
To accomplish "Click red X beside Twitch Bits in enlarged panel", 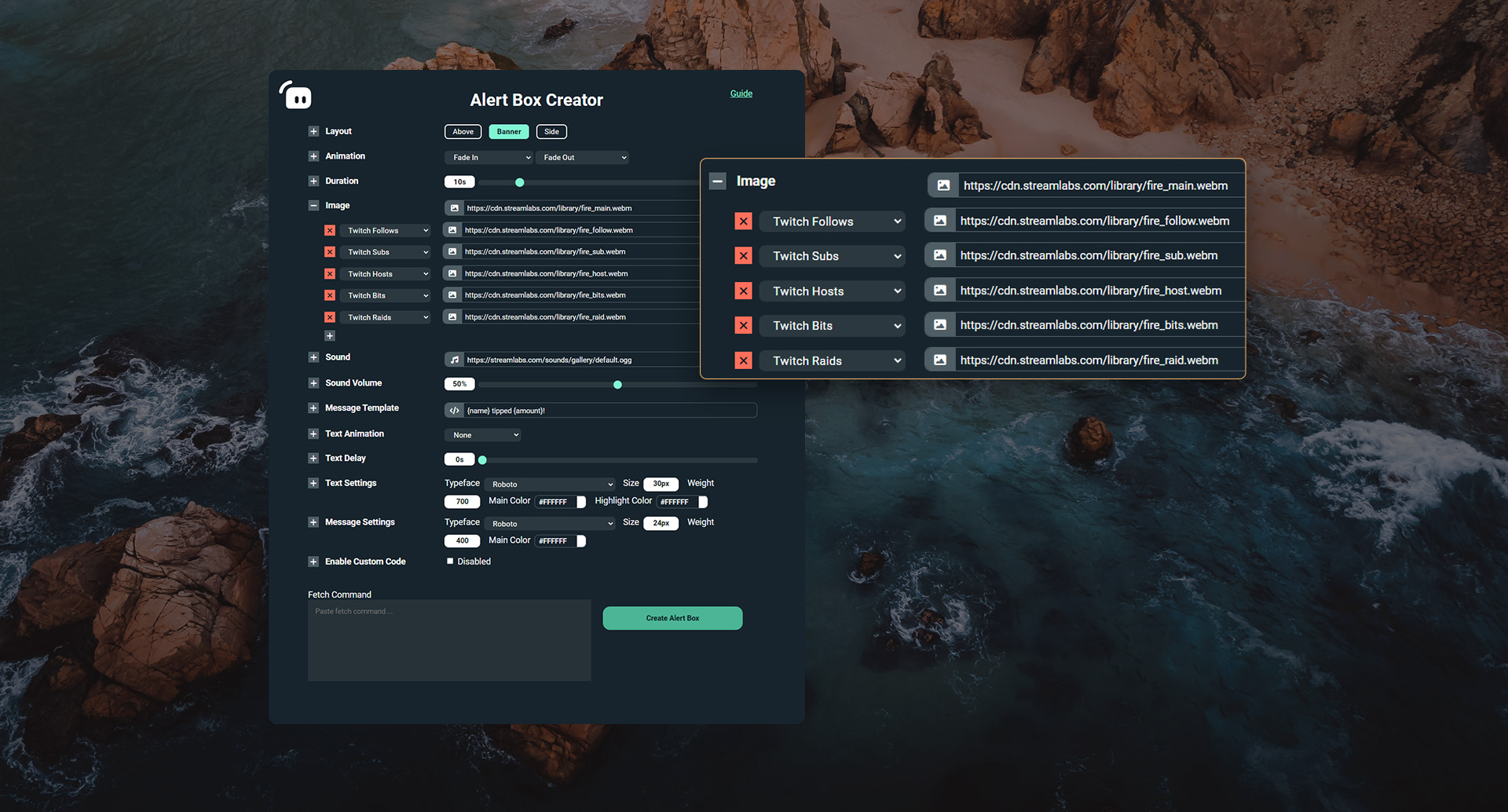I will pos(743,326).
